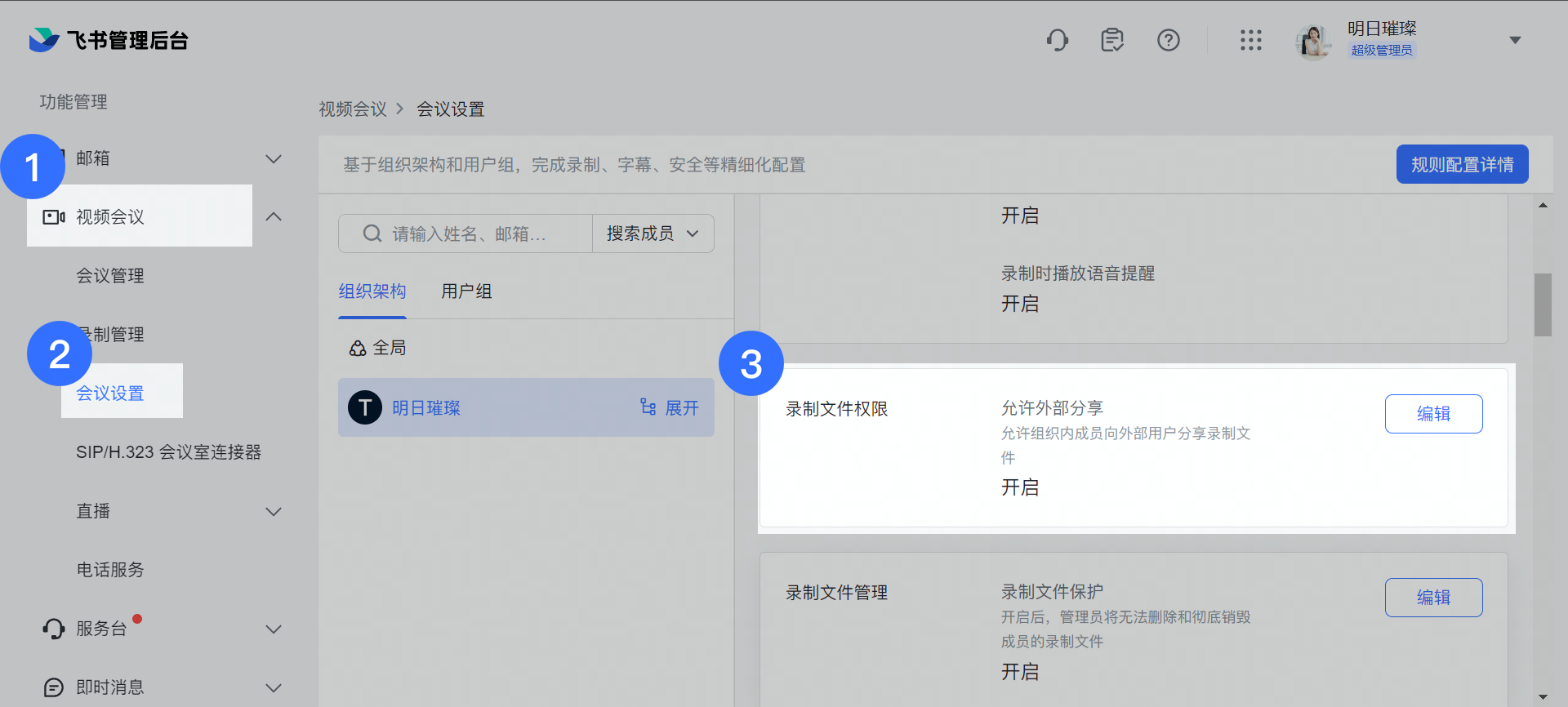The height and width of the screenshot is (707, 1568).
Task: Edit 录制文件权限 settings
Action: 1433,414
